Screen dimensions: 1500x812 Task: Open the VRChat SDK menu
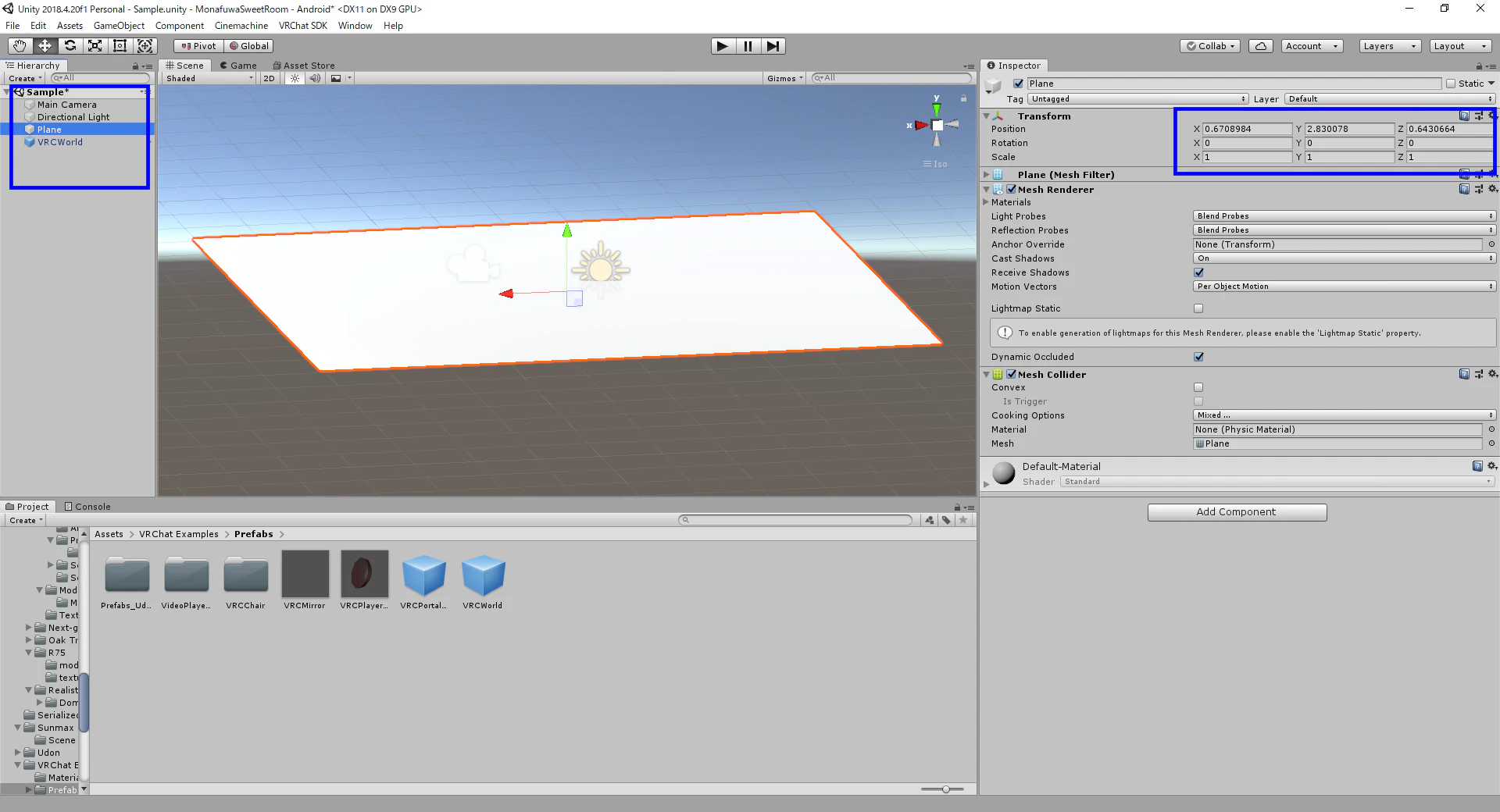tap(303, 26)
